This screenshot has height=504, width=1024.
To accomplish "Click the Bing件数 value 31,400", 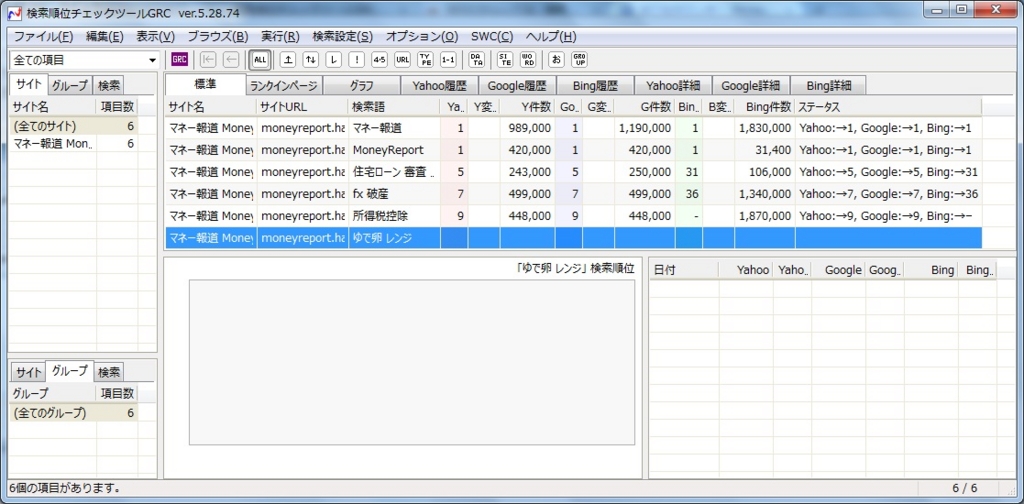I will (x=765, y=150).
